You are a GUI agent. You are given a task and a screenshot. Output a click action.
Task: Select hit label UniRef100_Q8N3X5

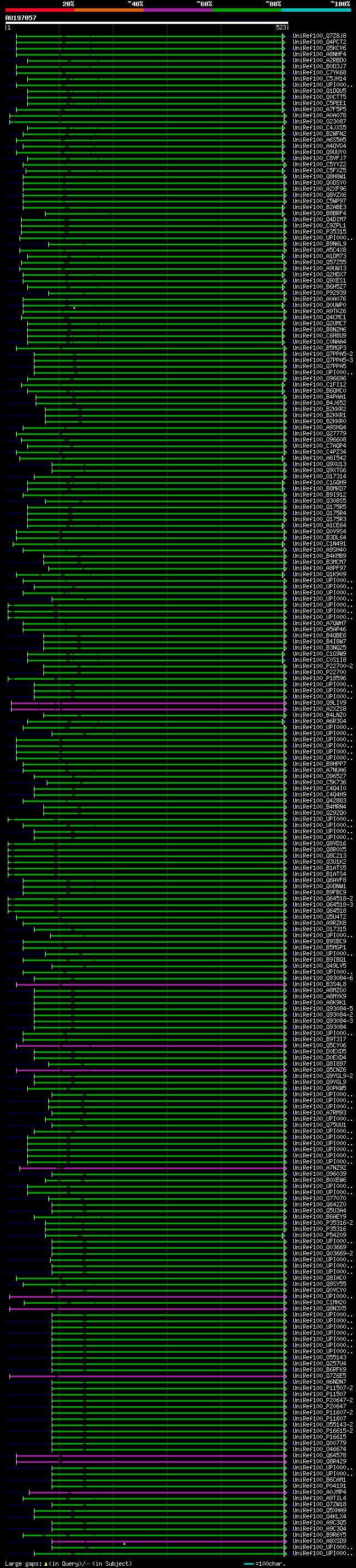pyautogui.click(x=319, y=1308)
